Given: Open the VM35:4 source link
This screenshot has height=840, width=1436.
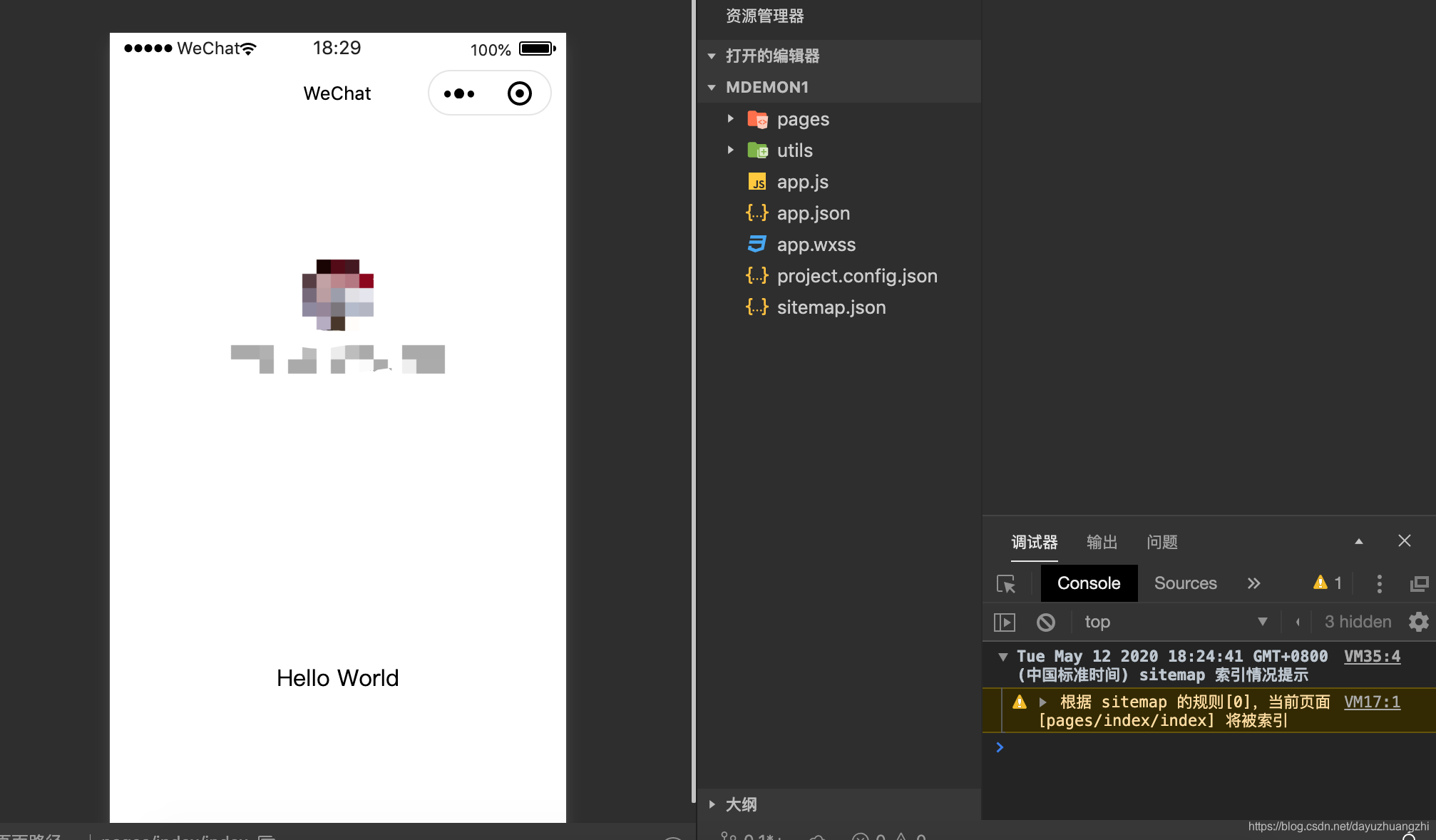Looking at the screenshot, I should coord(1372,656).
